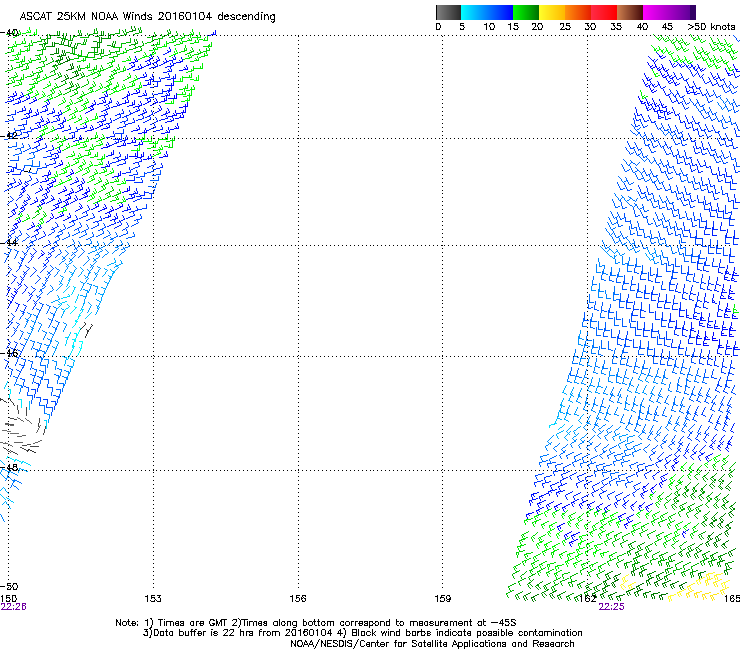Click the latitude label '-40'
This screenshot has width=740, height=650.
click(x=9, y=33)
